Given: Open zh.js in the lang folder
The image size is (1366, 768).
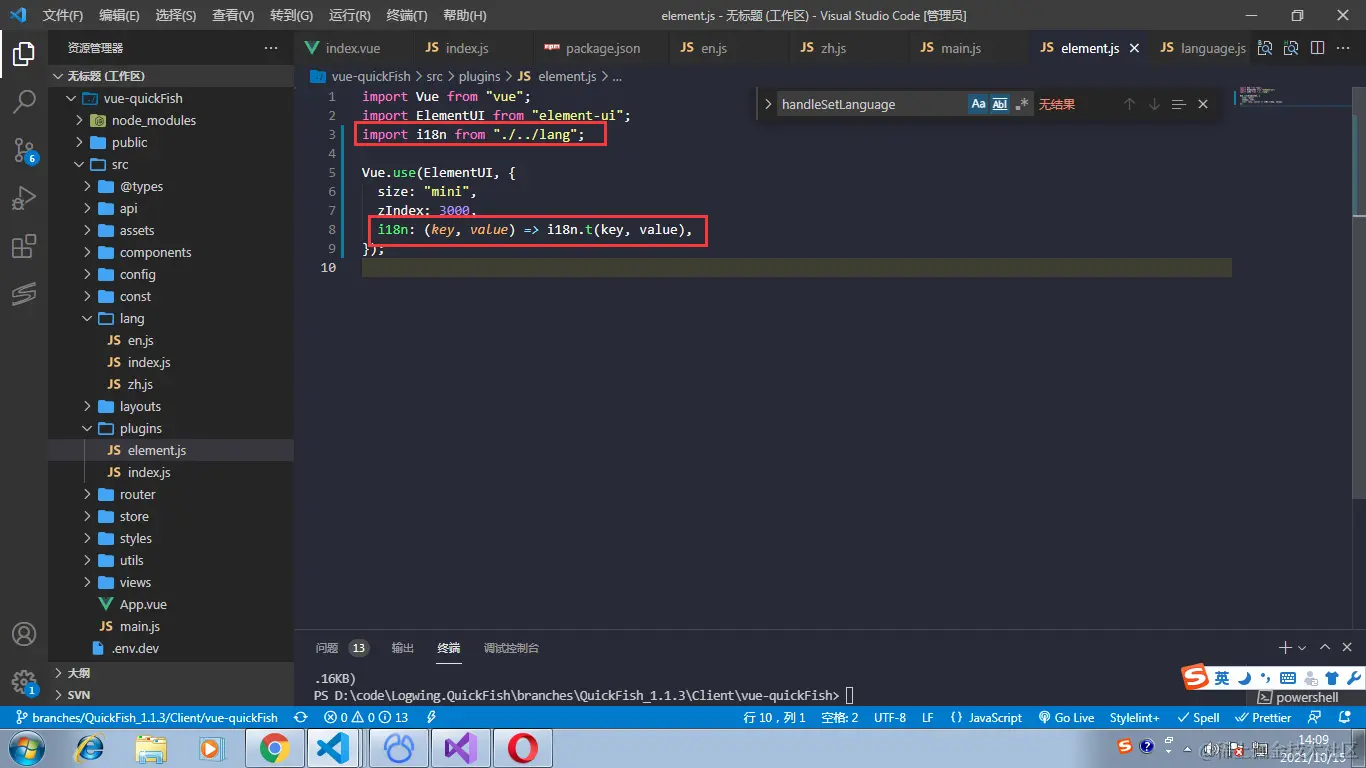Looking at the screenshot, I should 140,384.
